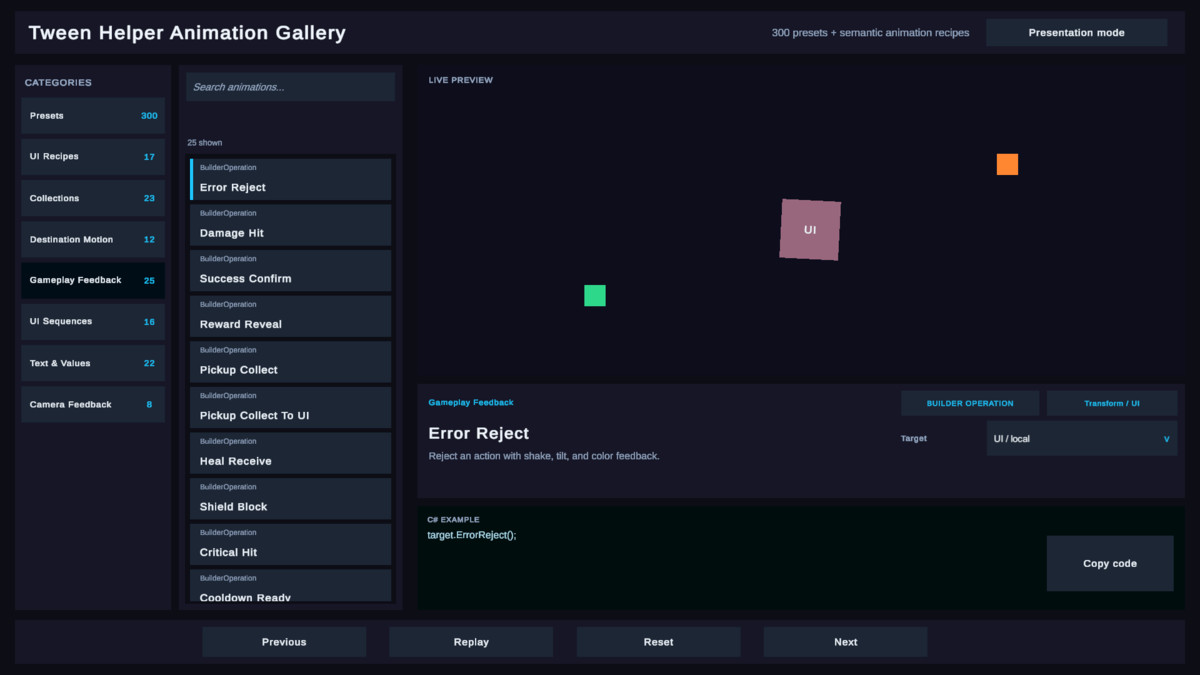Click the pink UI square in preview
Screen dimensions: 1200x675
pyautogui.click(x=810, y=230)
